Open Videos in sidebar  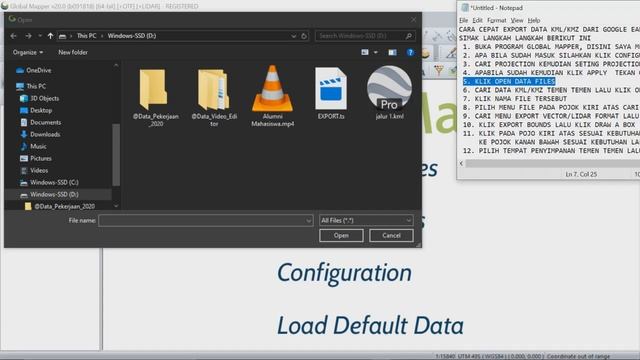point(34,170)
